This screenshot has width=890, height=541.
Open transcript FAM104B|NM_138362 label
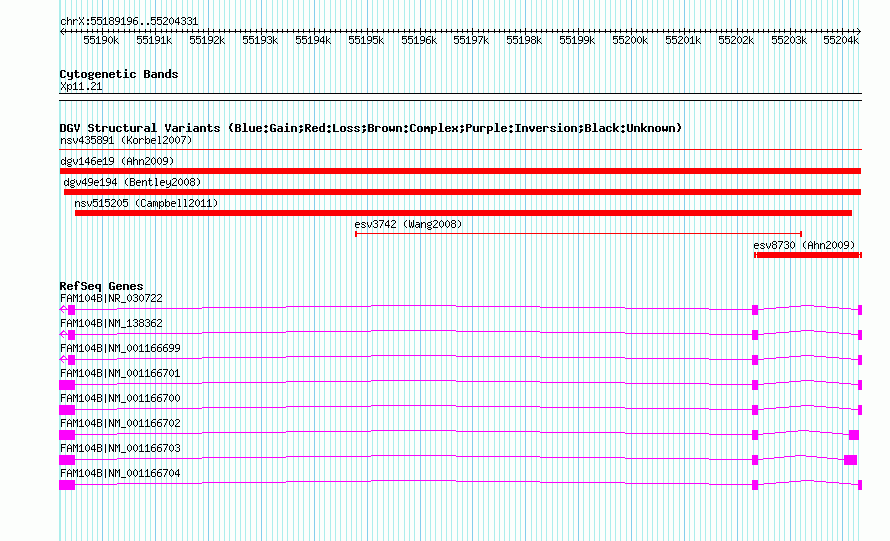click(111, 323)
